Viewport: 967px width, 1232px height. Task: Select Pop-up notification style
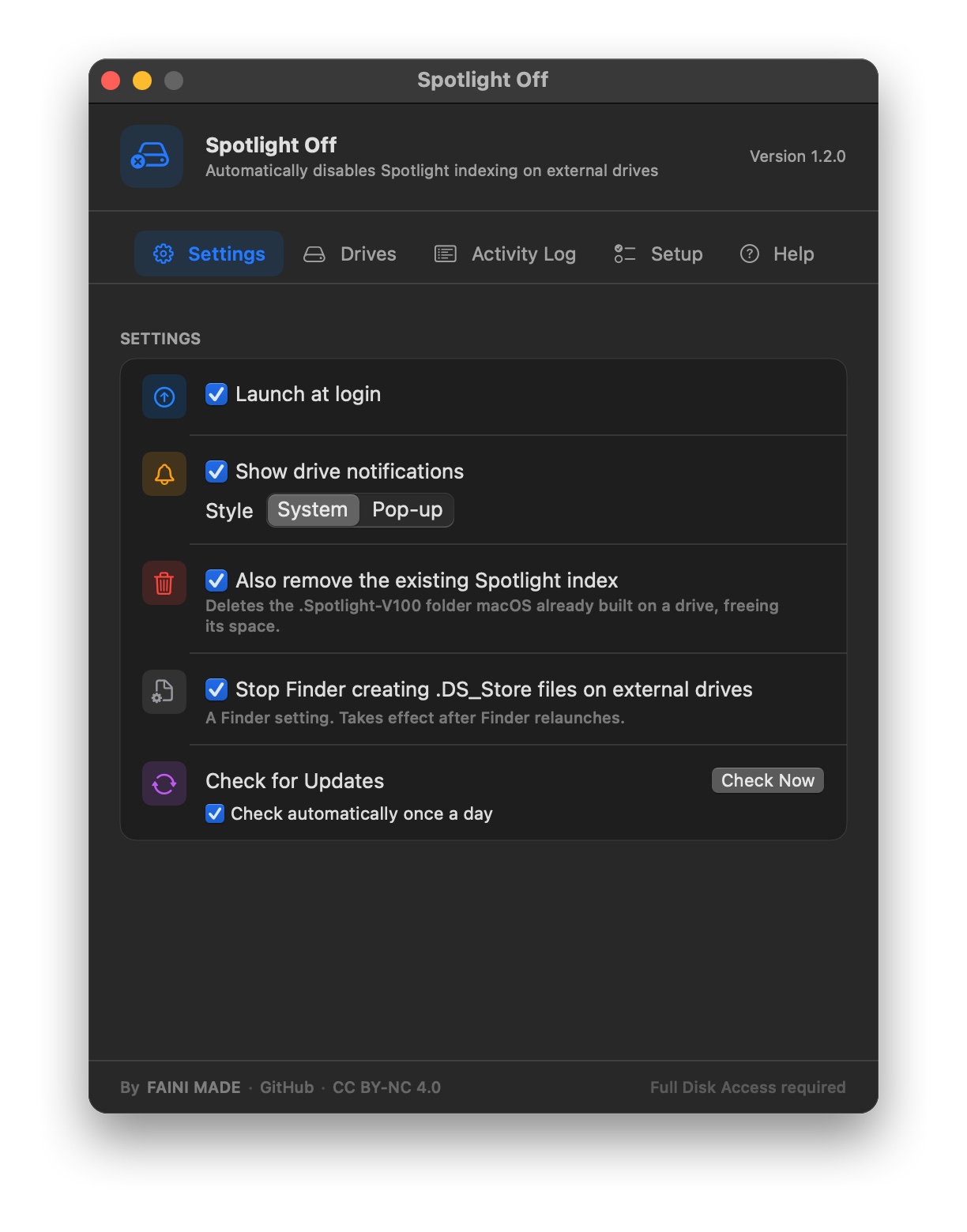(x=407, y=510)
